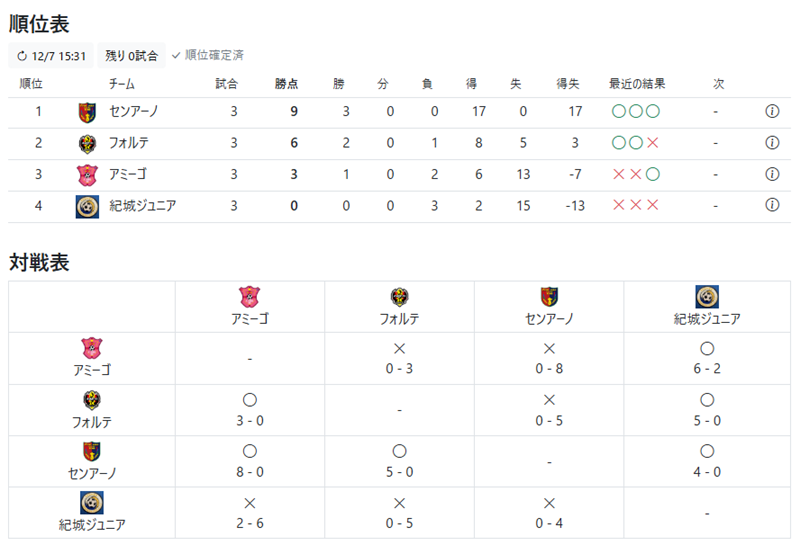Open センアーノ vs アミーゴ 8 - 0 result

[249, 461]
